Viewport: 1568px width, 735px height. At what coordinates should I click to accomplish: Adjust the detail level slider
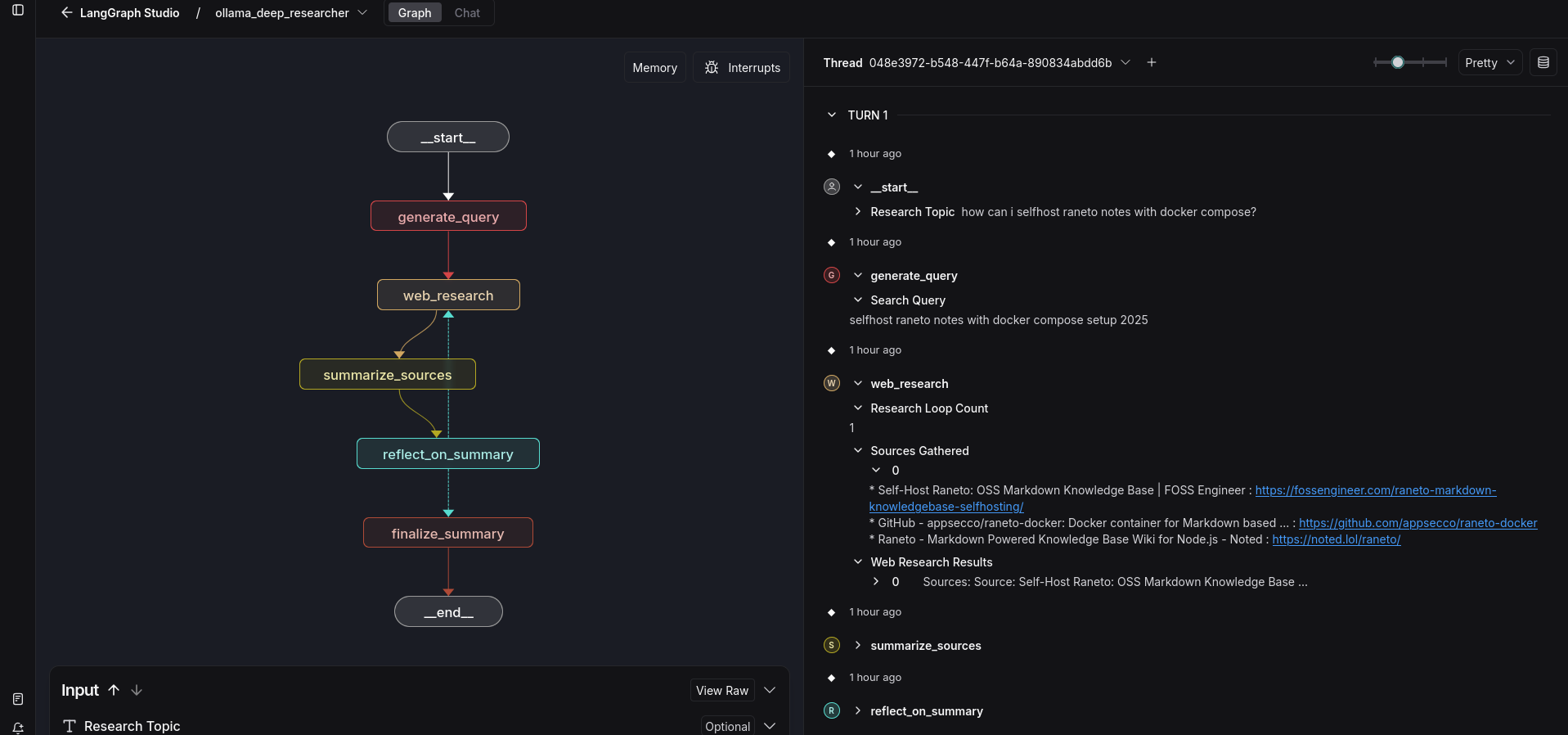pyautogui.click(x=1410, y=62)
